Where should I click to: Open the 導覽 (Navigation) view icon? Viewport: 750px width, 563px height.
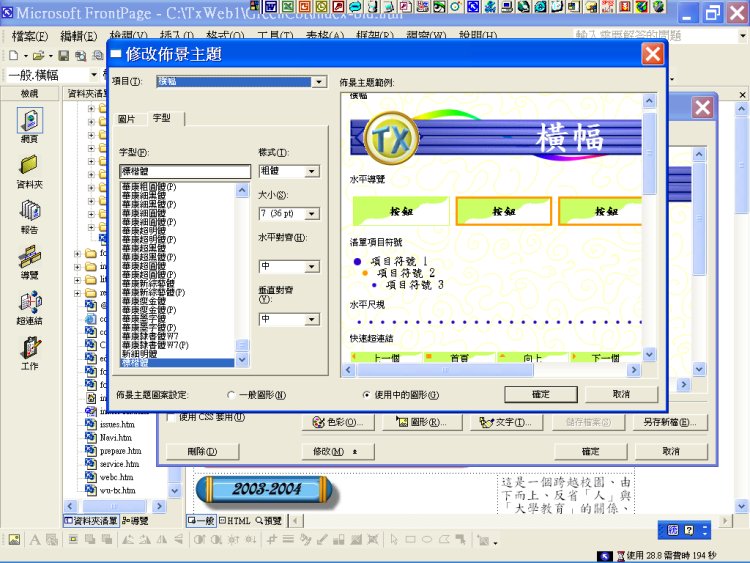click(x=30, y=262)
